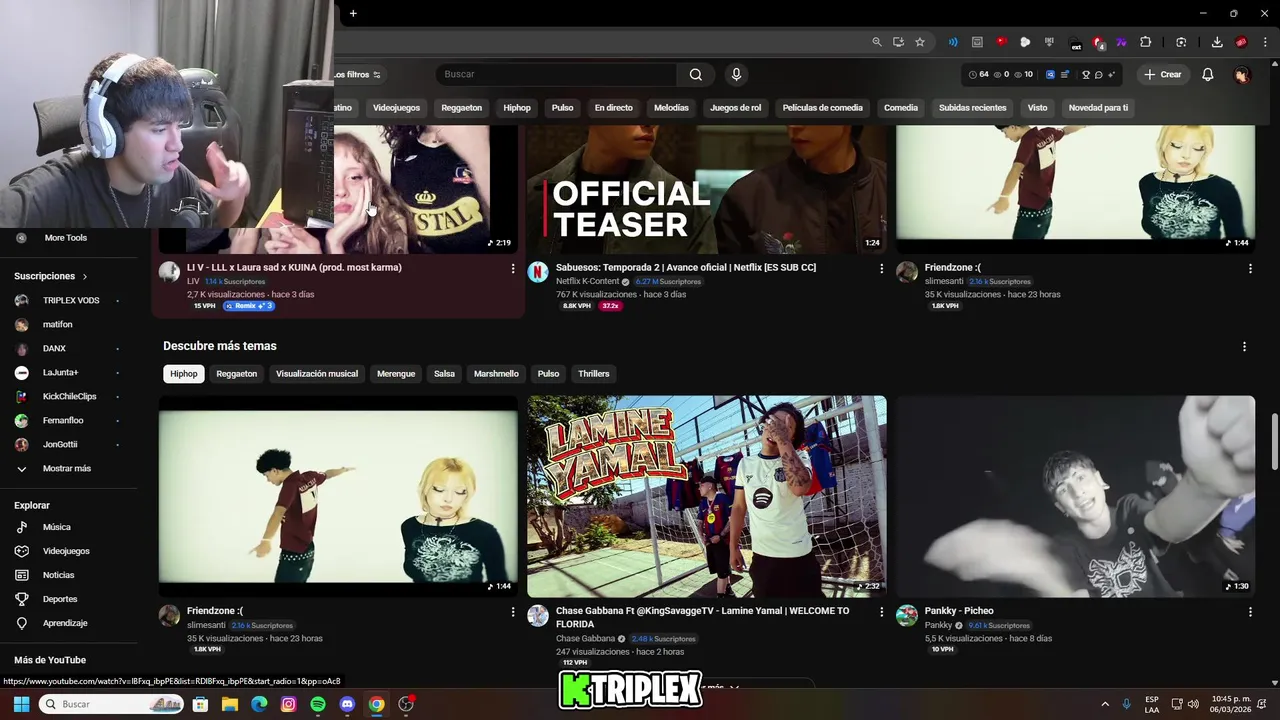Select the Reggaeton chip in top bar
Screen dimensions: 1280x720
[x=461, y=107]
